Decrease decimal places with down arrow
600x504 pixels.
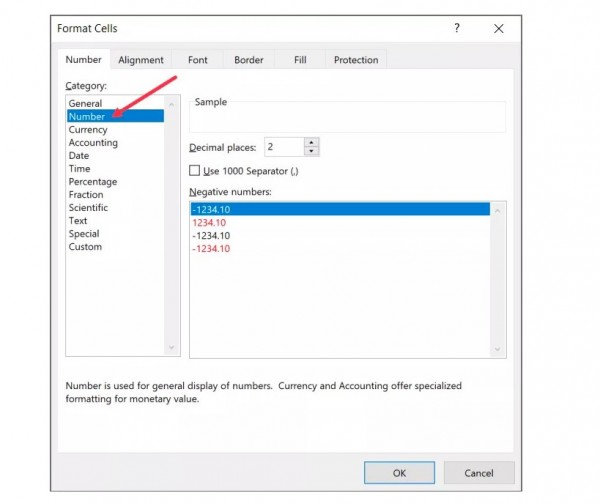tap(311, 151)
